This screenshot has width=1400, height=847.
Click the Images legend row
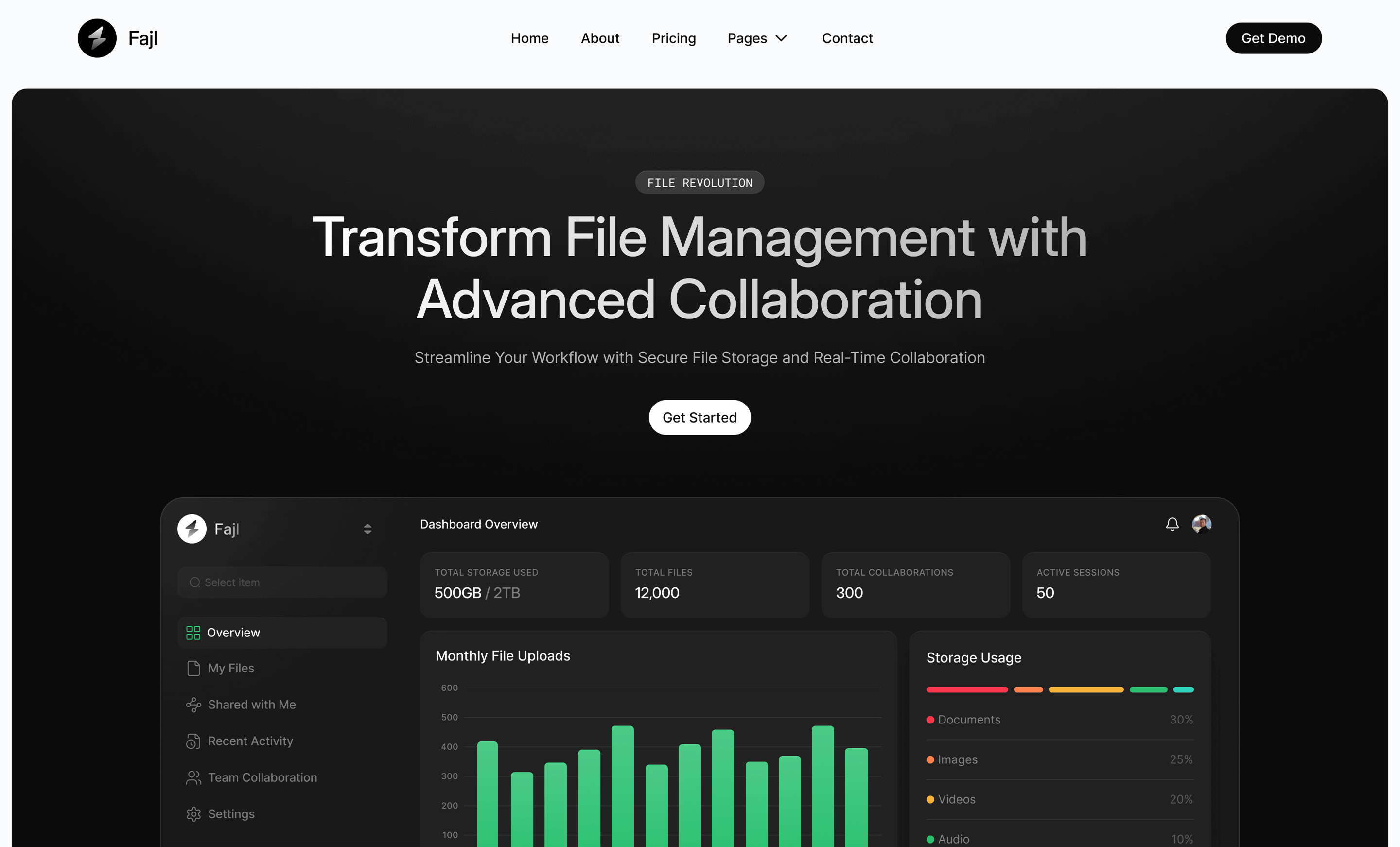point(1060,759)
